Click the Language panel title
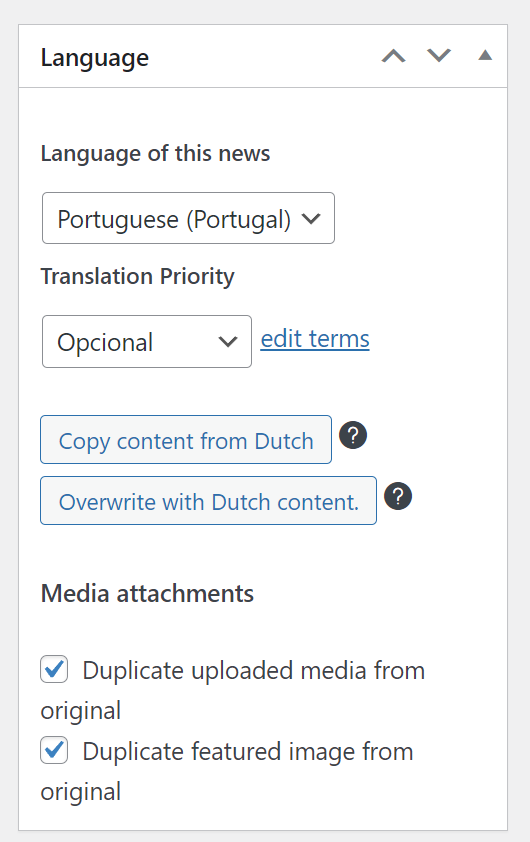This screenshot has height=842, width=530. pyautogui.click(x=95, y=57)
